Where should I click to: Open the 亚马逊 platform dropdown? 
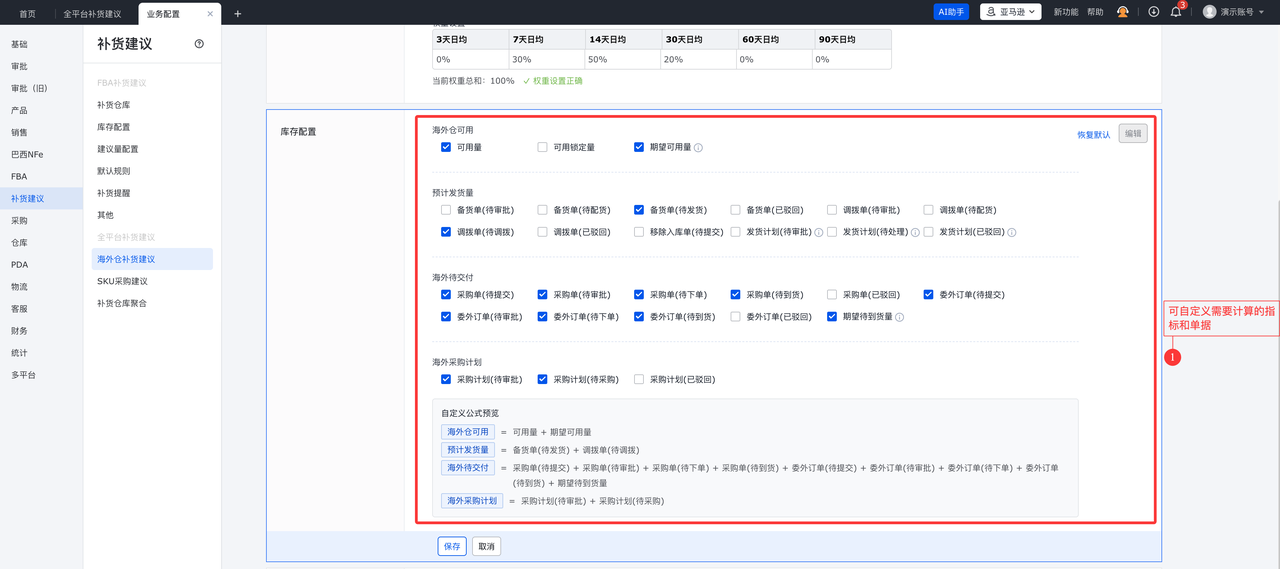[1008, 12]
